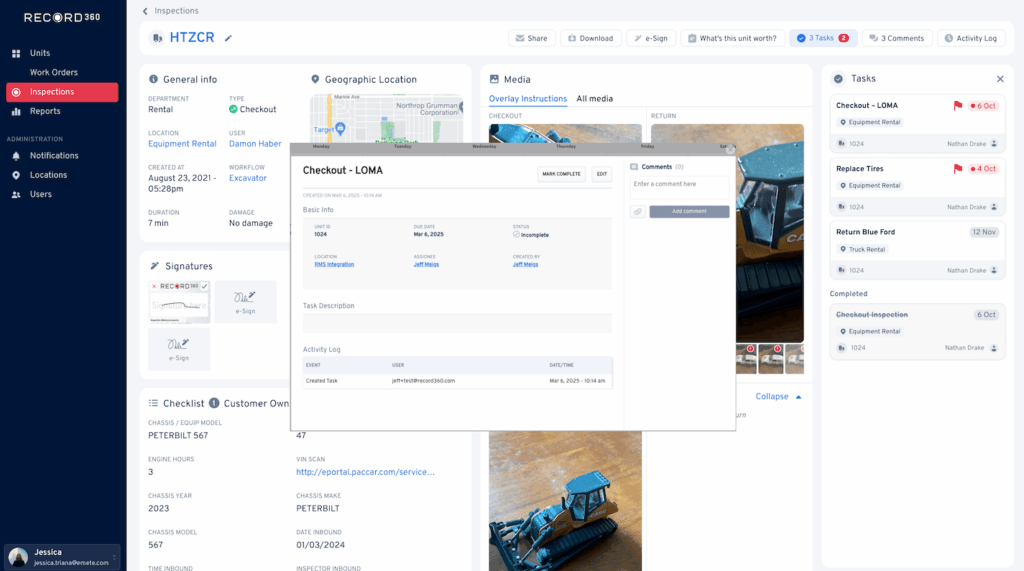Open the Equipment Rental location link

182,144
